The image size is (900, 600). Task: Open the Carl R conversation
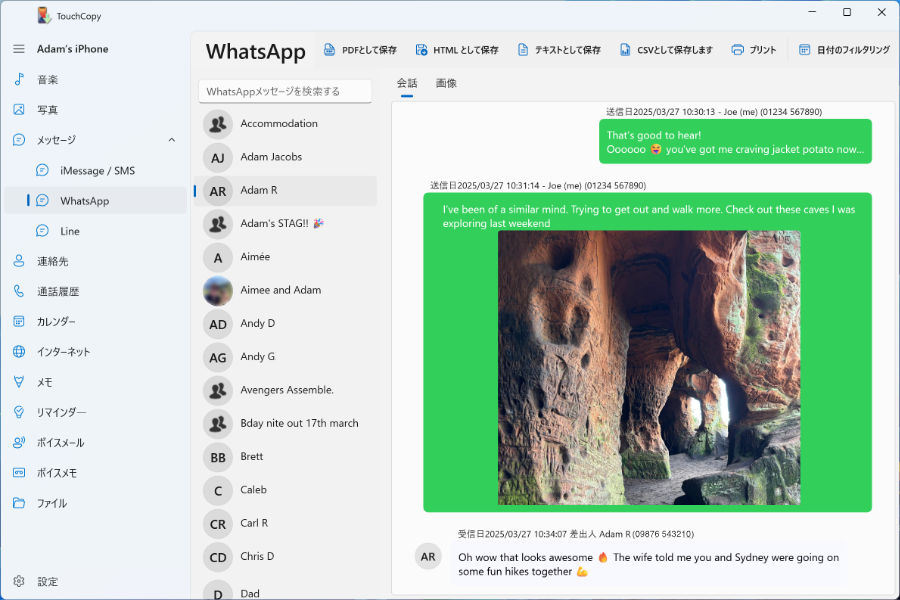[x=286, y=523]
